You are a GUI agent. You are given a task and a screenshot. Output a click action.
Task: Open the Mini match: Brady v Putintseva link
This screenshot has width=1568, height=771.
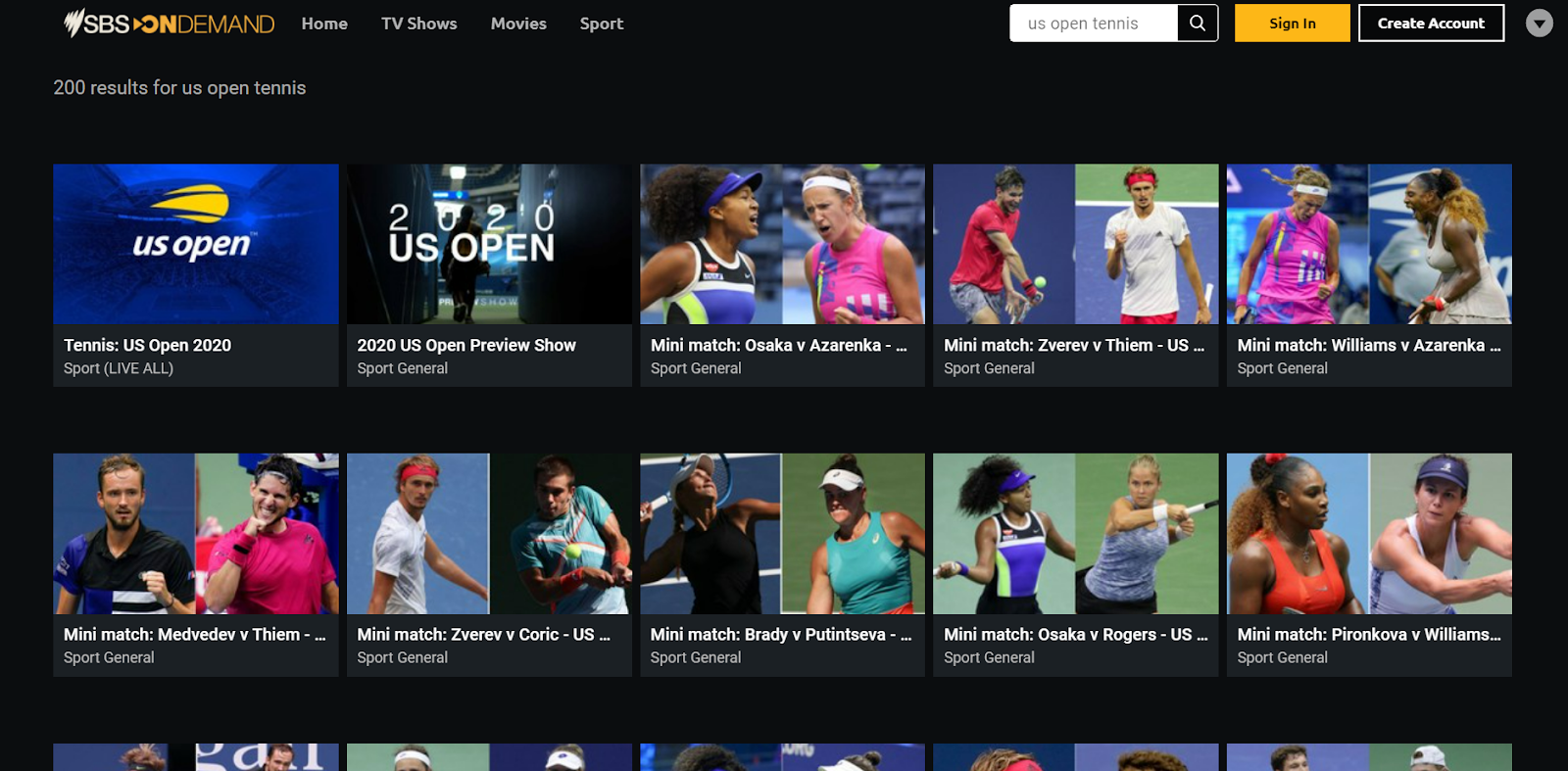tap(780, 635)
